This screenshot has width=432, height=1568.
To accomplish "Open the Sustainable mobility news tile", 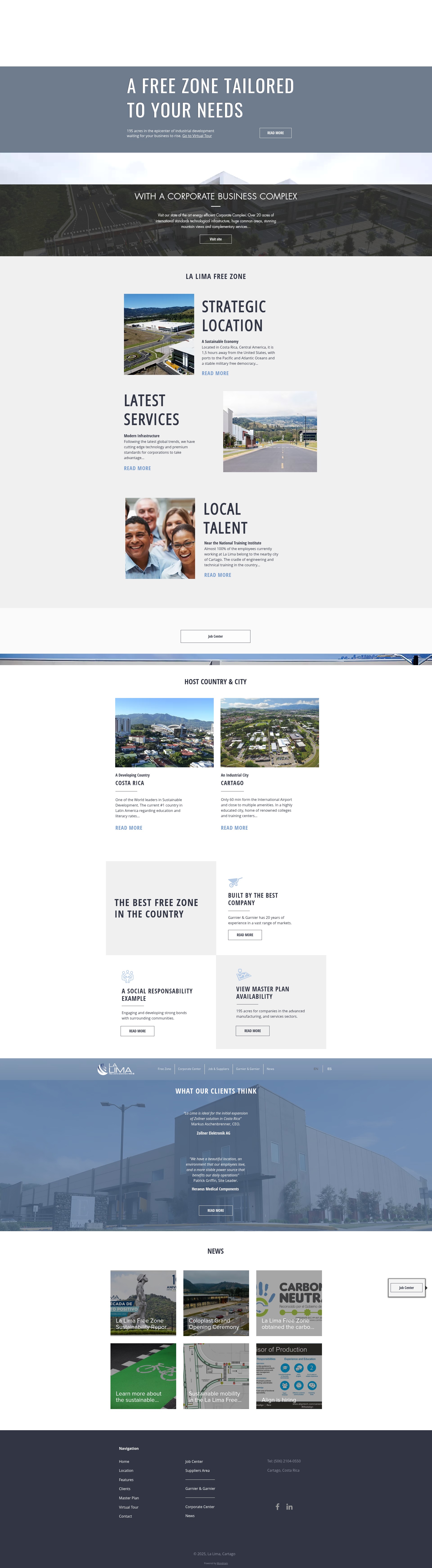I will 216,1376.
